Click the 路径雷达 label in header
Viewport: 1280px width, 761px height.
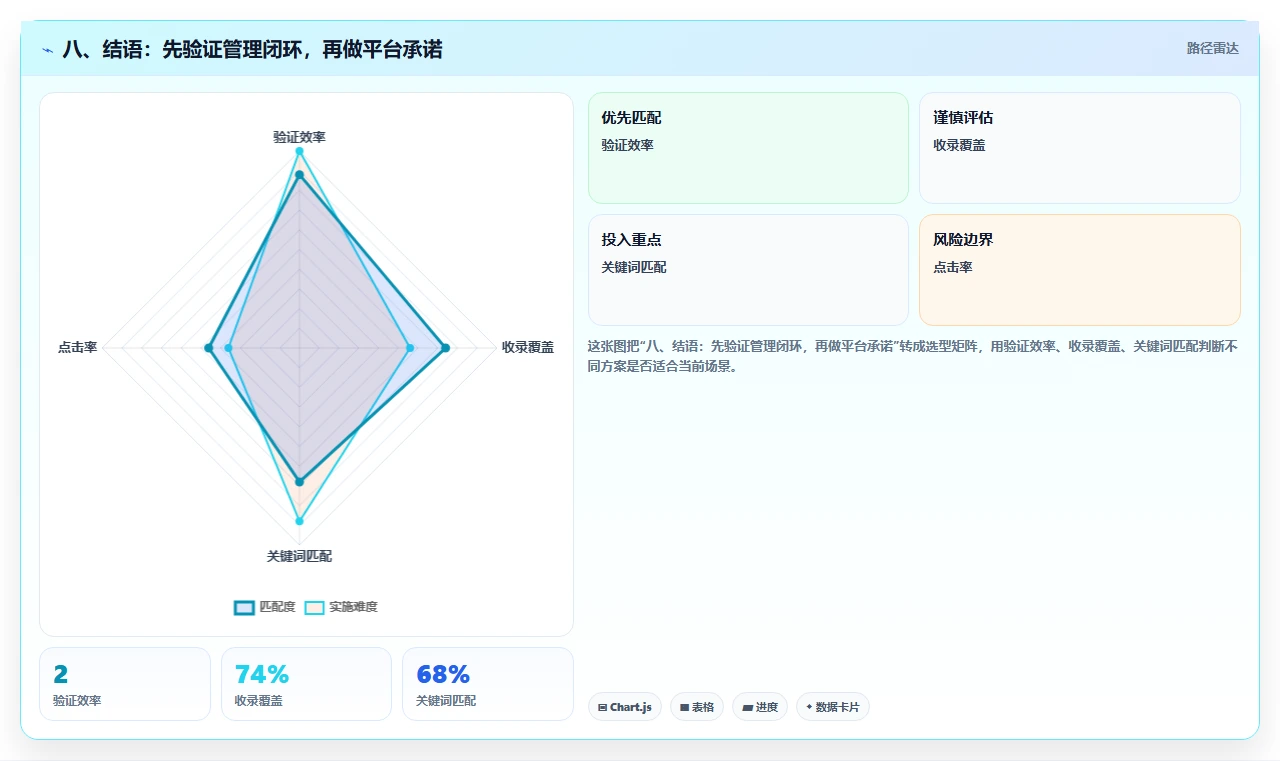1212,48
